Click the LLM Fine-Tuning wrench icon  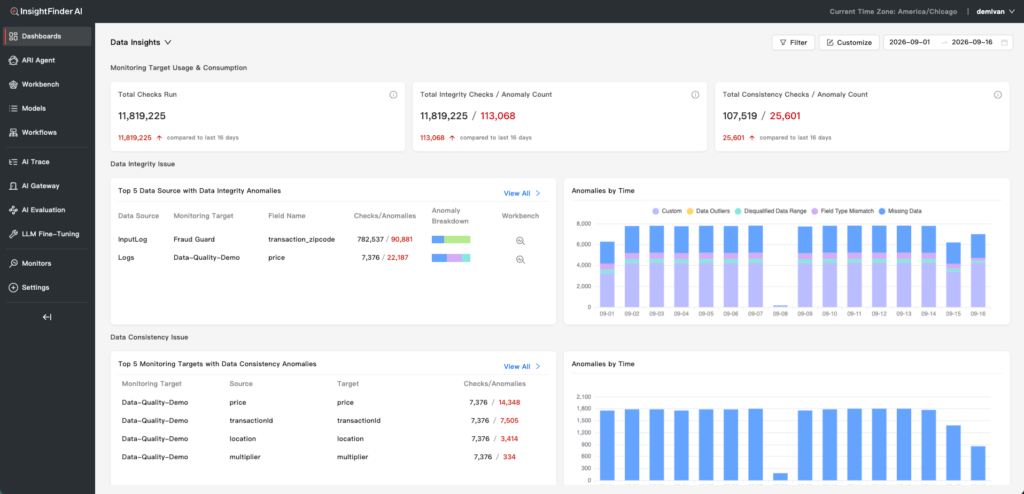[x=12, y=234]
